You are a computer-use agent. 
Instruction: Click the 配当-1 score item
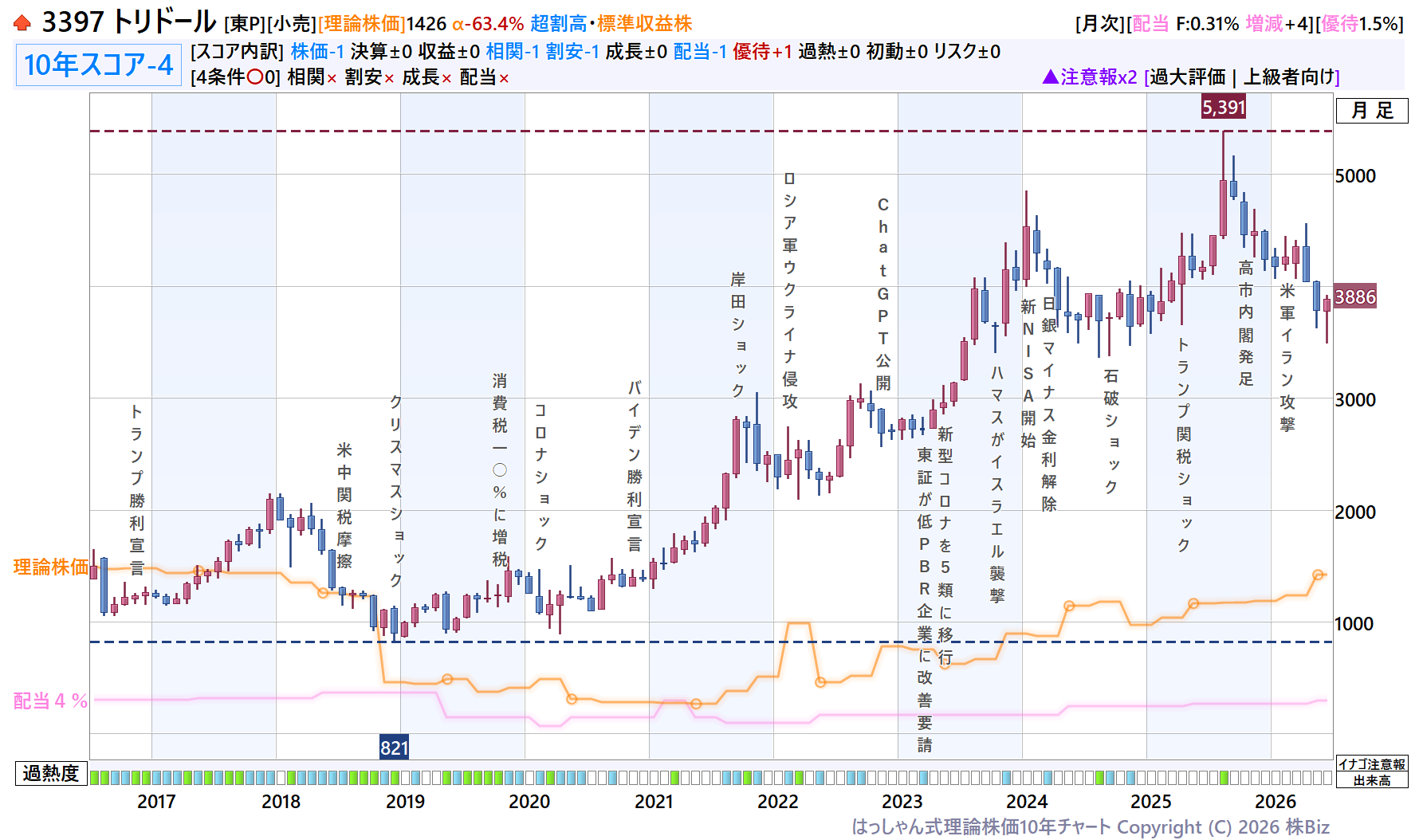tap(700, 52)
